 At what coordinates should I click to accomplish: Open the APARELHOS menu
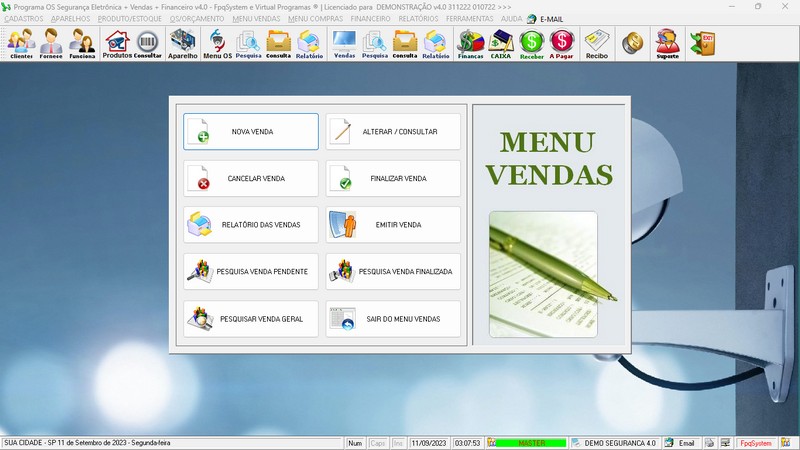tap(70, 19)
